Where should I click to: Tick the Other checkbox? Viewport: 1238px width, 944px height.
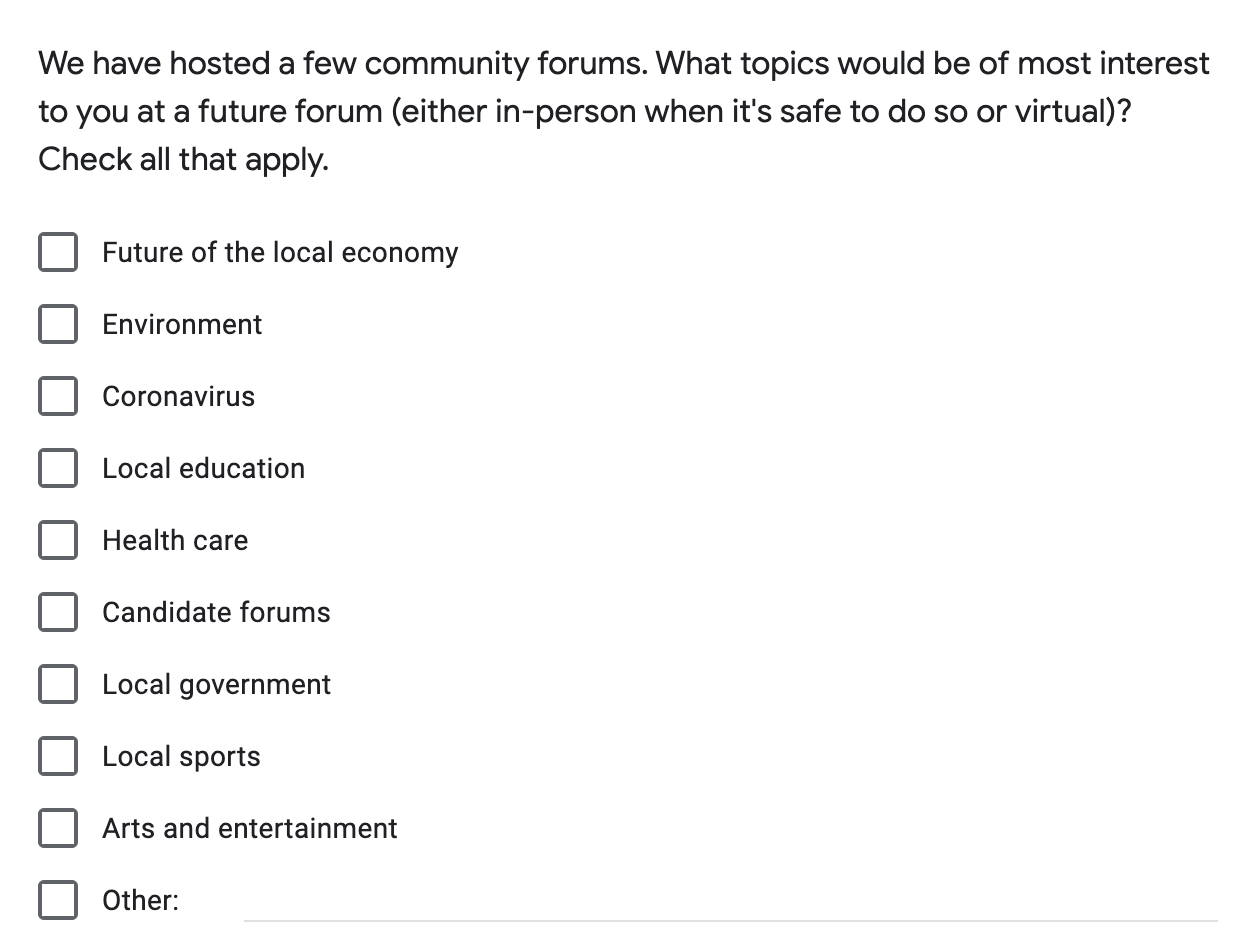click(x=58, y=900)
